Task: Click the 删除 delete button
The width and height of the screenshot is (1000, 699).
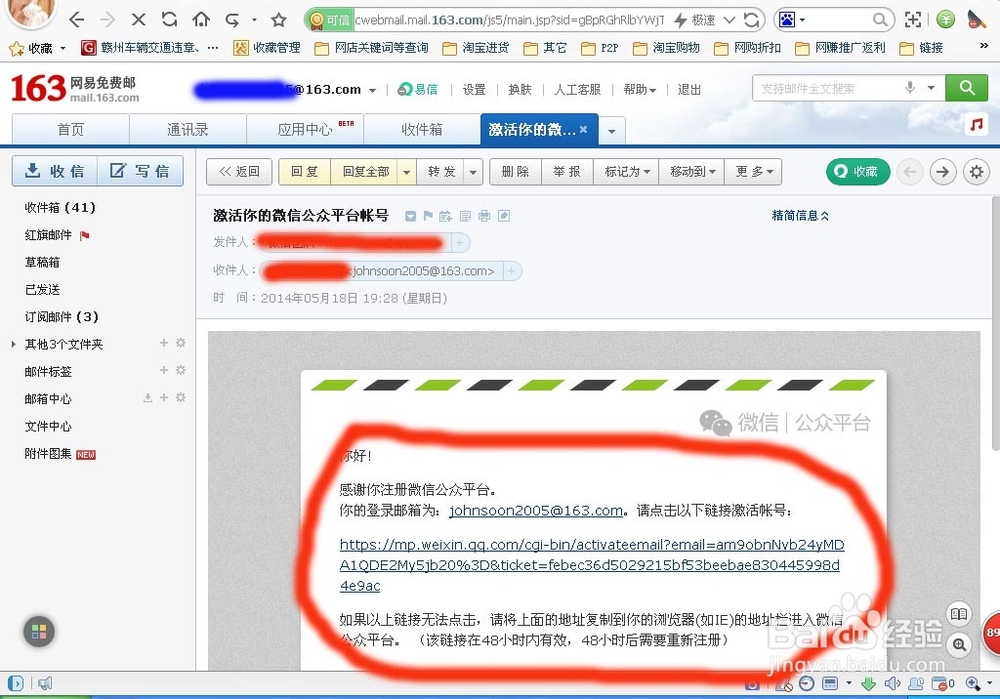Action: (x=515, y=172)
